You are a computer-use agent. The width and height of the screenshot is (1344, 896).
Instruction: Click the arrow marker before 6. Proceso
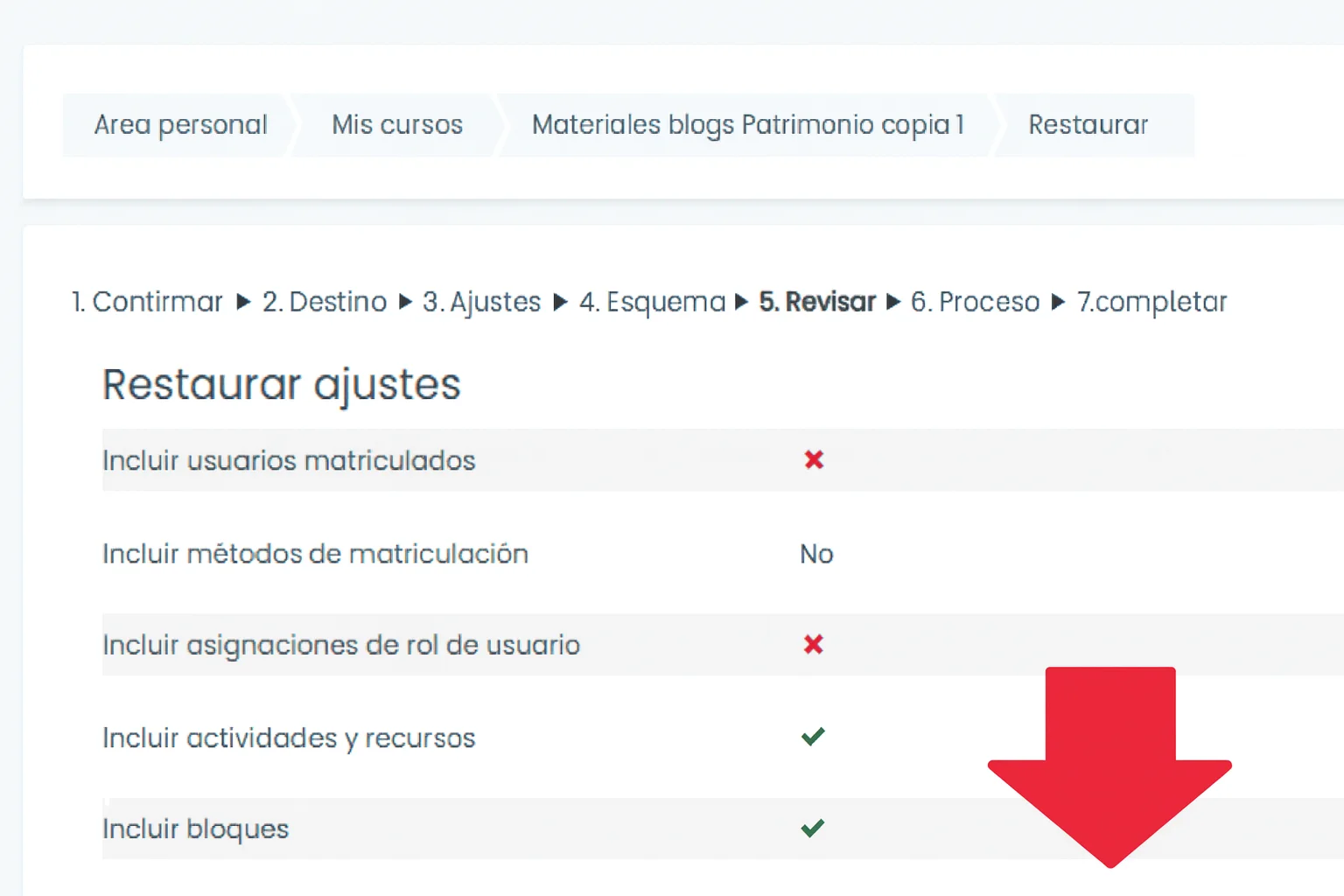coord(893,302)
